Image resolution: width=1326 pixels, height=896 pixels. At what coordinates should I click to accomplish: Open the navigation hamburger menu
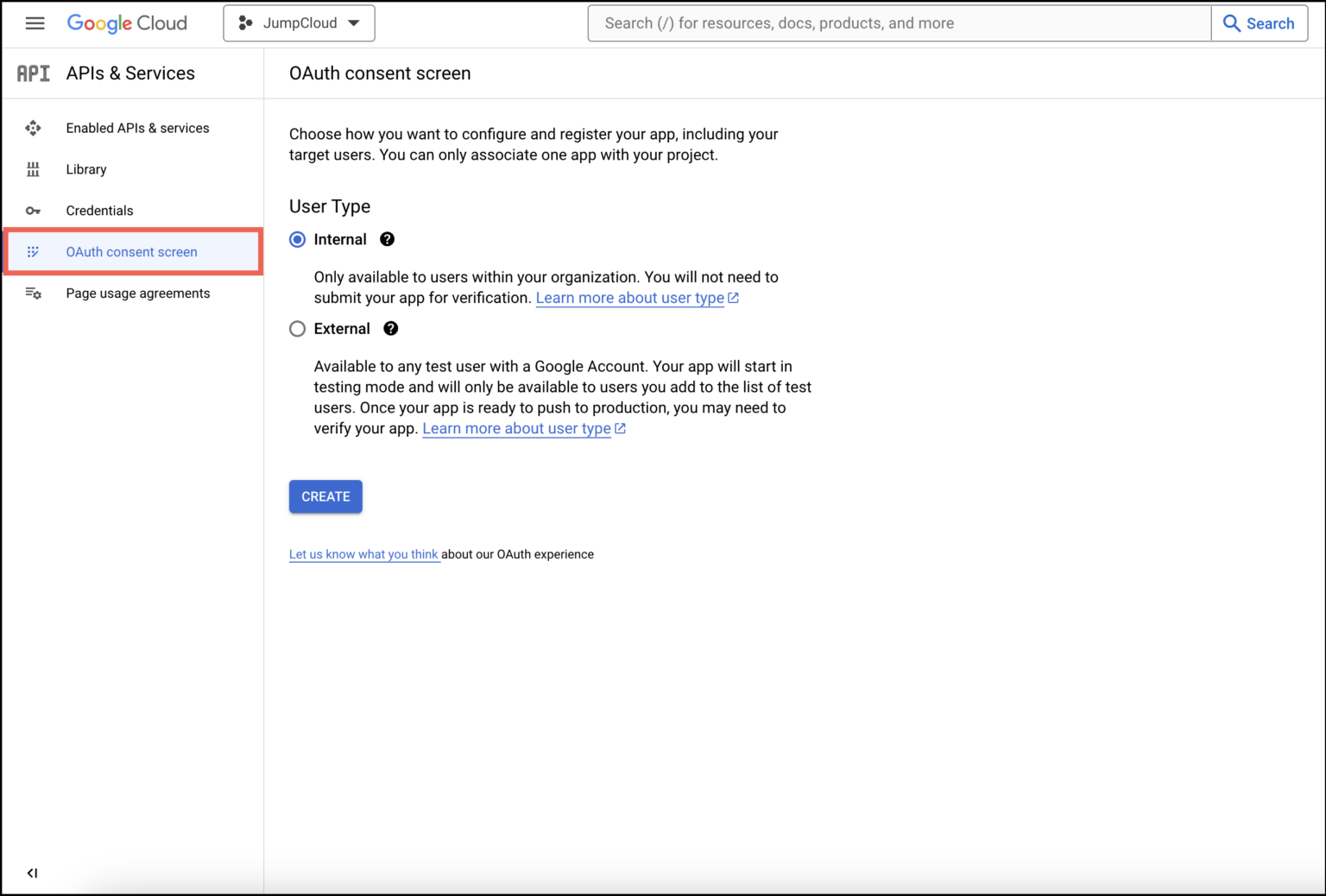[x=35, y=23]
